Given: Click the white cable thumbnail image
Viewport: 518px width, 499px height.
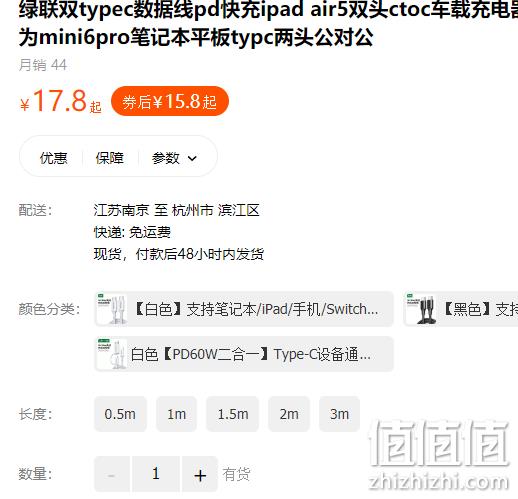Looking at the screenshot, I should pos(111,309).
